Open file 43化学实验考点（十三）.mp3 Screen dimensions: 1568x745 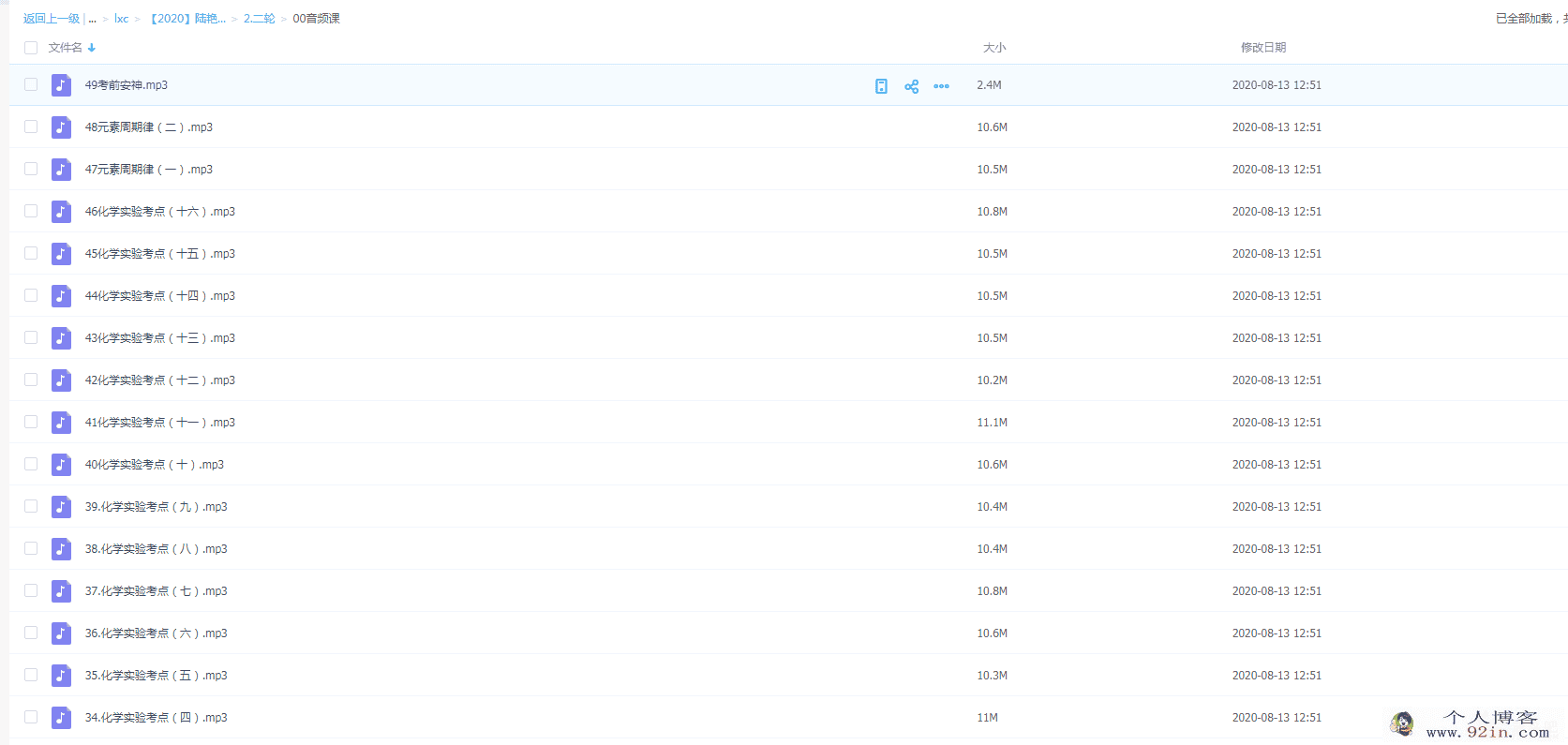pos(160,338)
